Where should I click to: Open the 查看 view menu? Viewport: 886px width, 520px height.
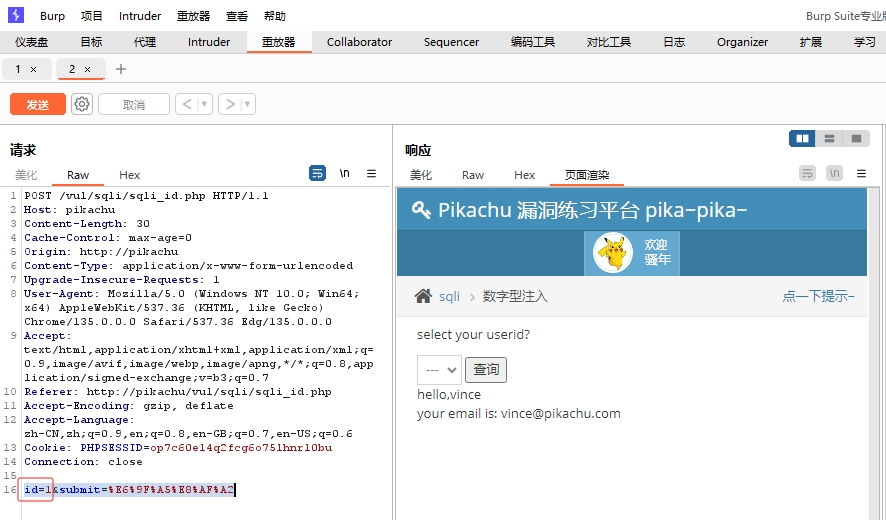[237, 16]
